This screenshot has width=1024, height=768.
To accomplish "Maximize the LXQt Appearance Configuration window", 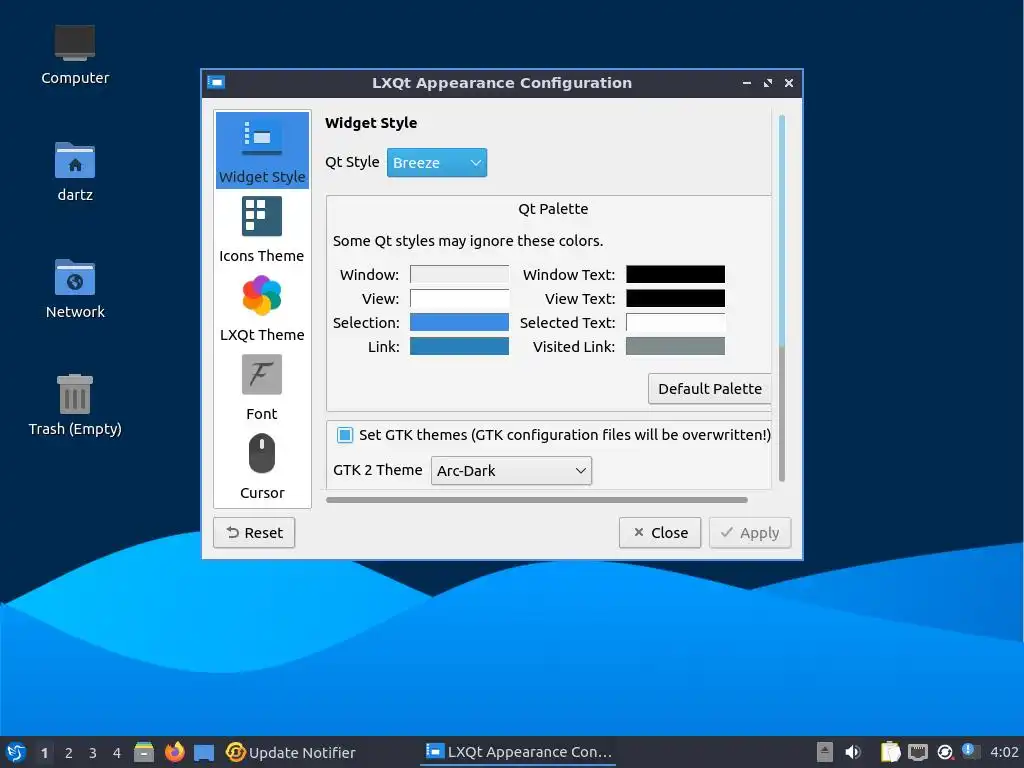I will (768, 83).
